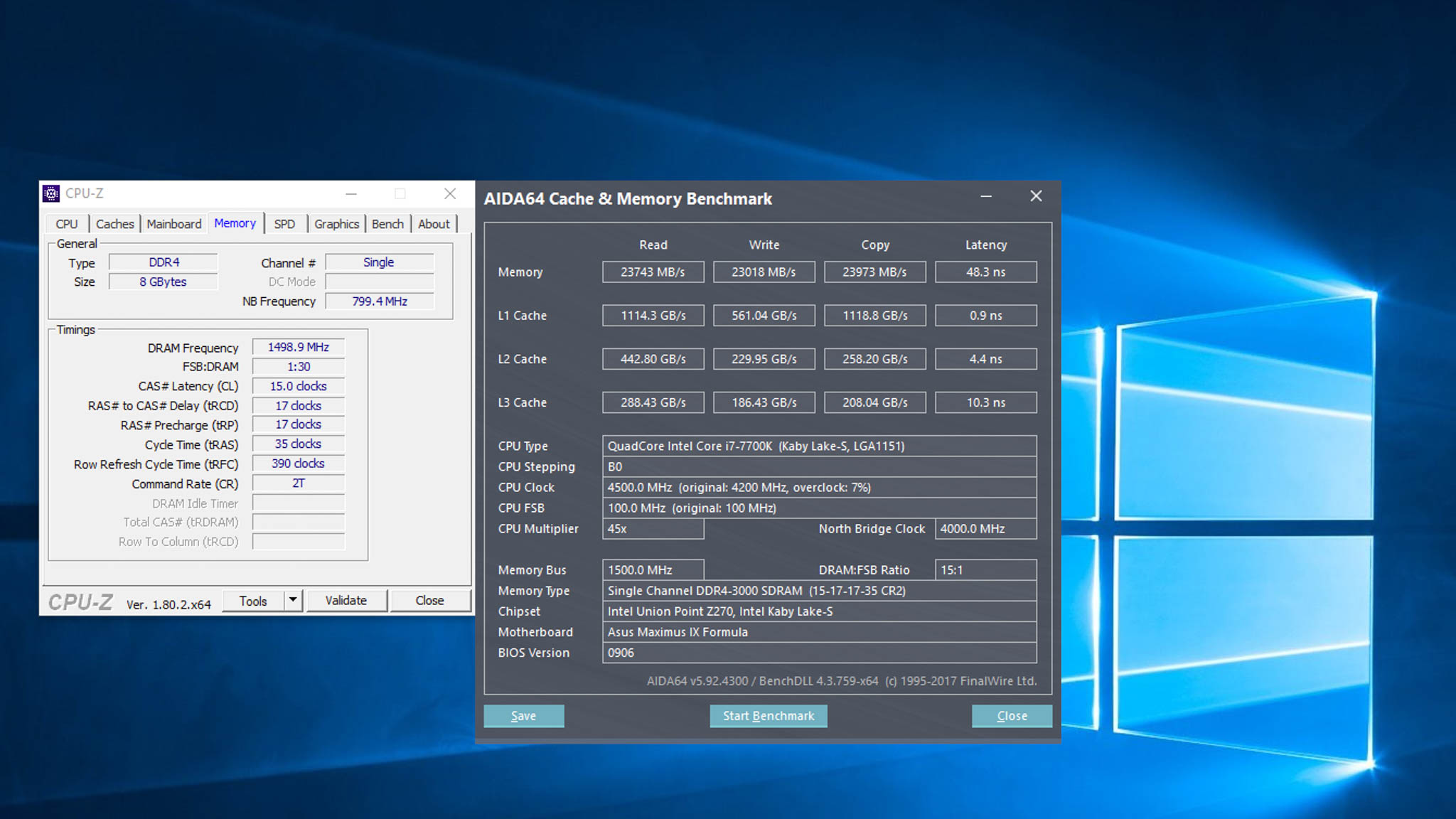Click the empty DC Mode field
Image resolution: width=1456 pixels, height=819 pixels.
(379, 282)
